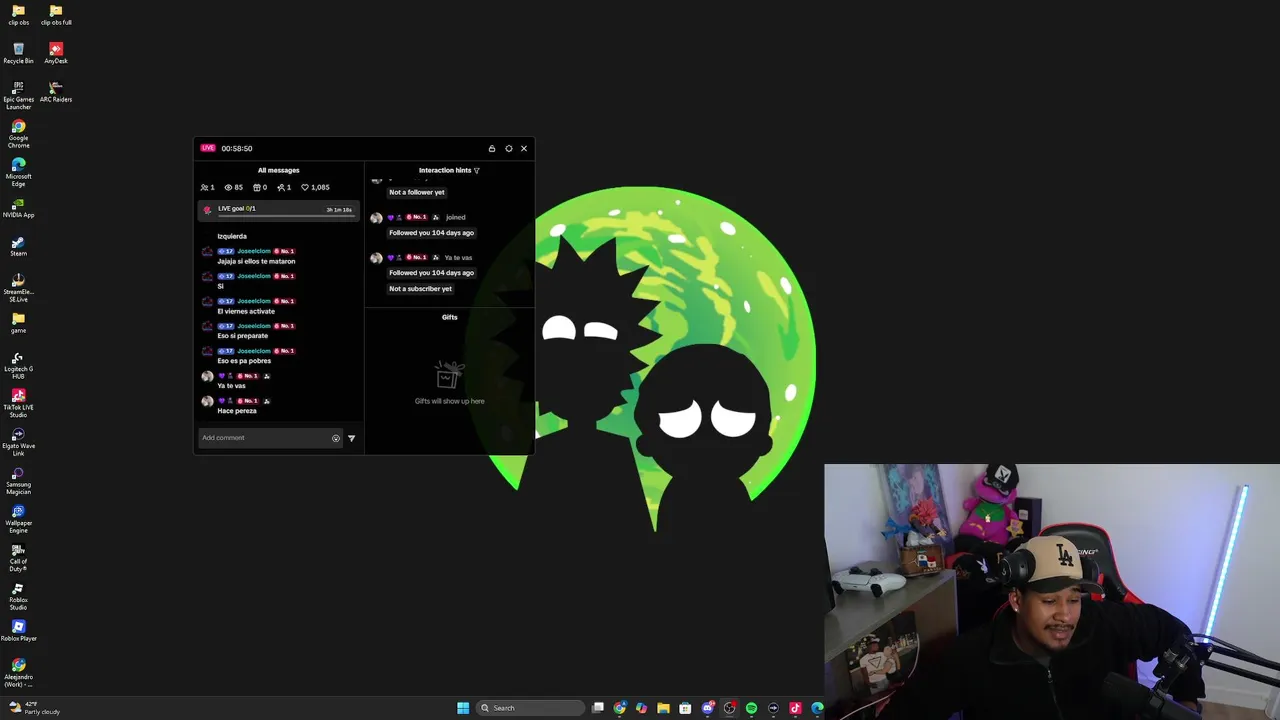Select the StreamElements SE.Live shortcut

point(18,288)
